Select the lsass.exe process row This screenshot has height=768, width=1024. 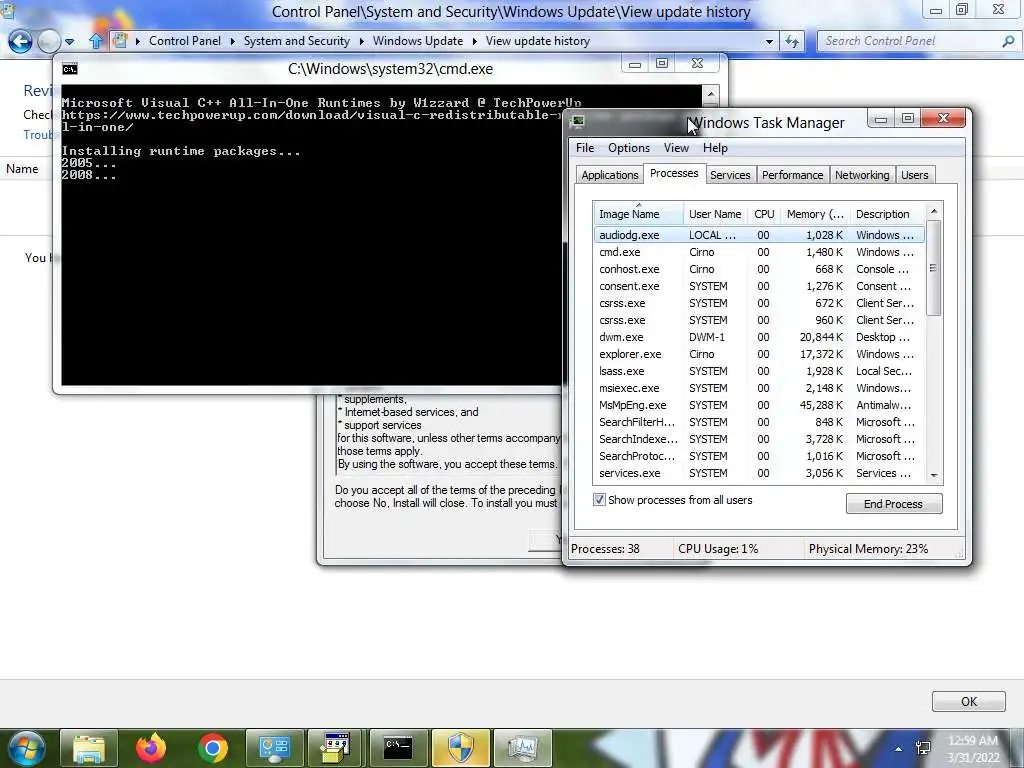click(759, 371)
